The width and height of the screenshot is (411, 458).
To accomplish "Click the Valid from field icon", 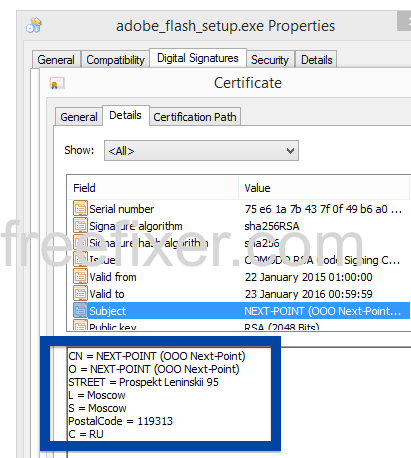I will coord(80,277).
